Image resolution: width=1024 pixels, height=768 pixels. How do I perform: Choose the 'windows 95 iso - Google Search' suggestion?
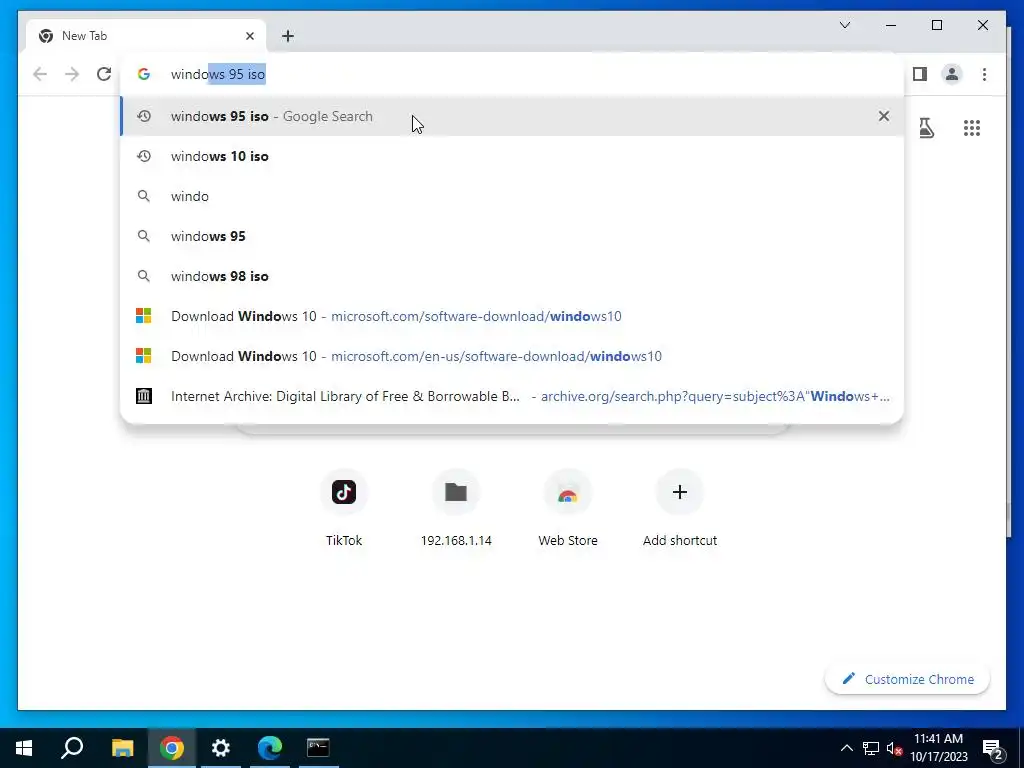[512, 116]
